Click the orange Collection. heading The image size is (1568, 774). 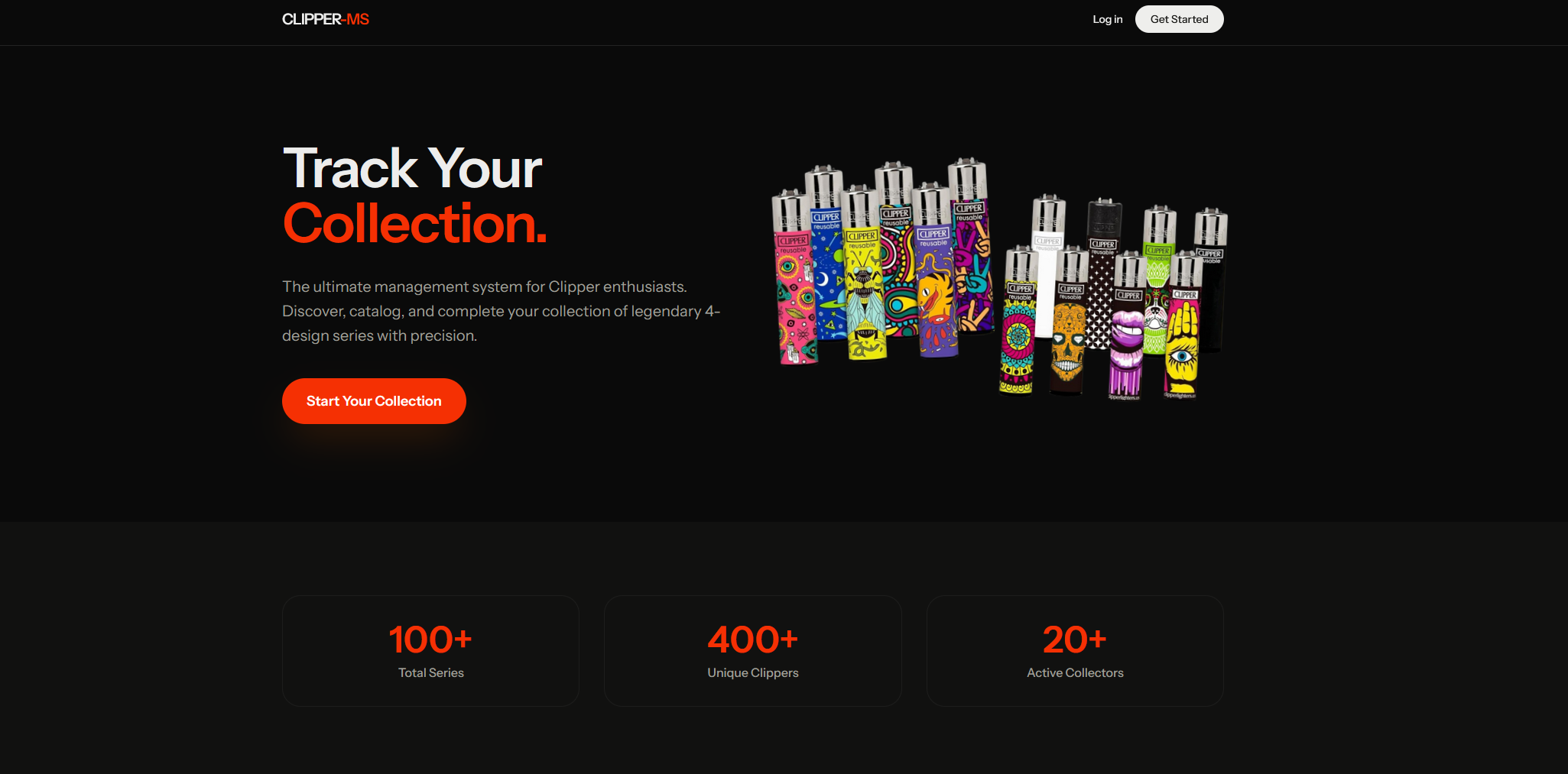(415, 224)
